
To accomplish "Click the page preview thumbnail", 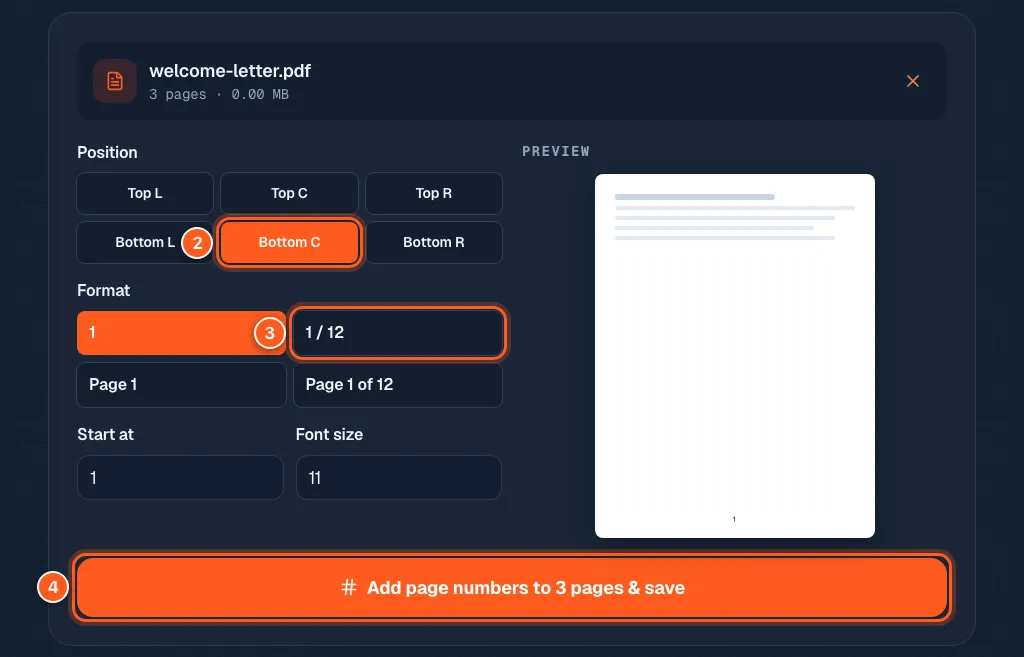I will pos(735,356).
